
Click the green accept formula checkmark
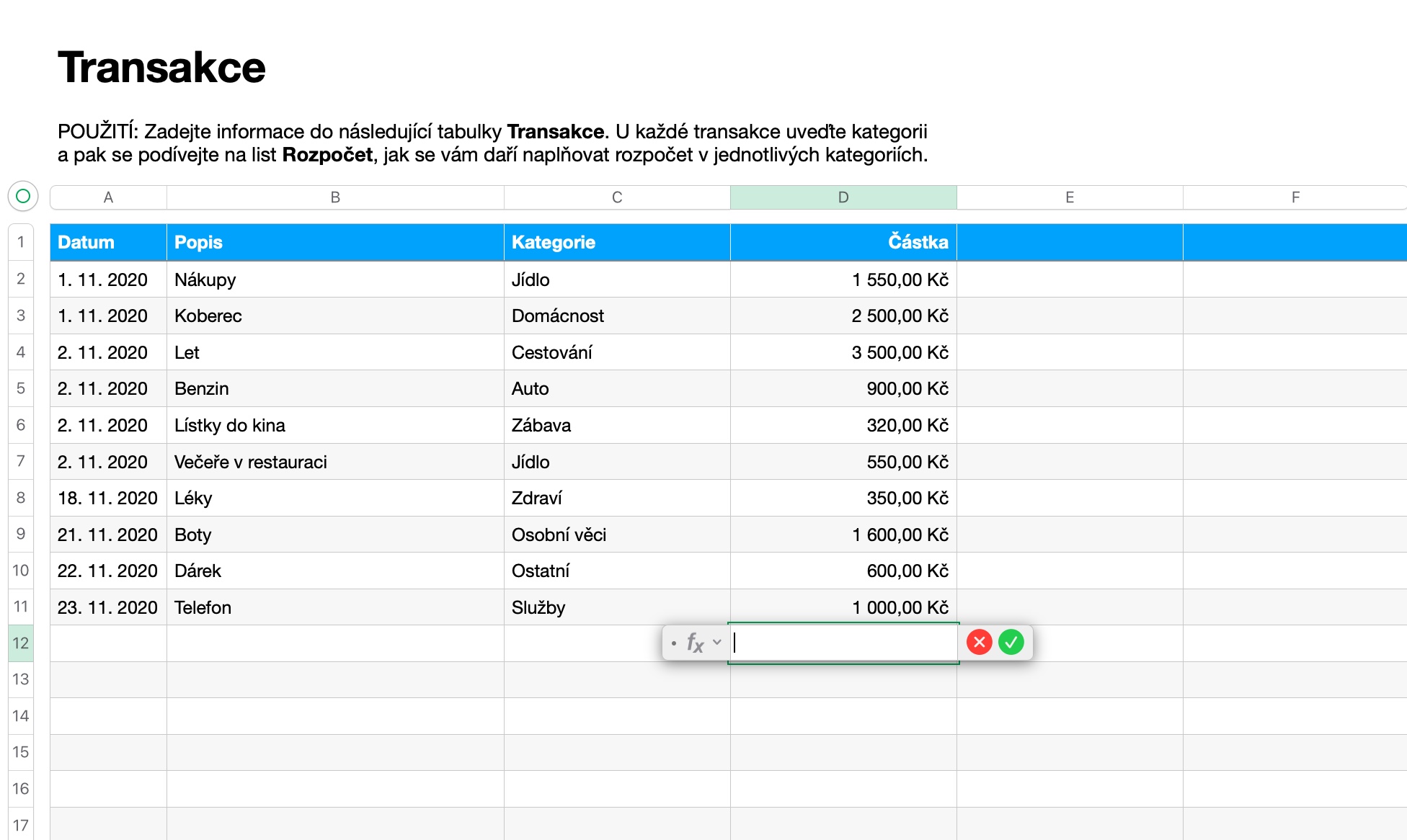pos(1011,642)
